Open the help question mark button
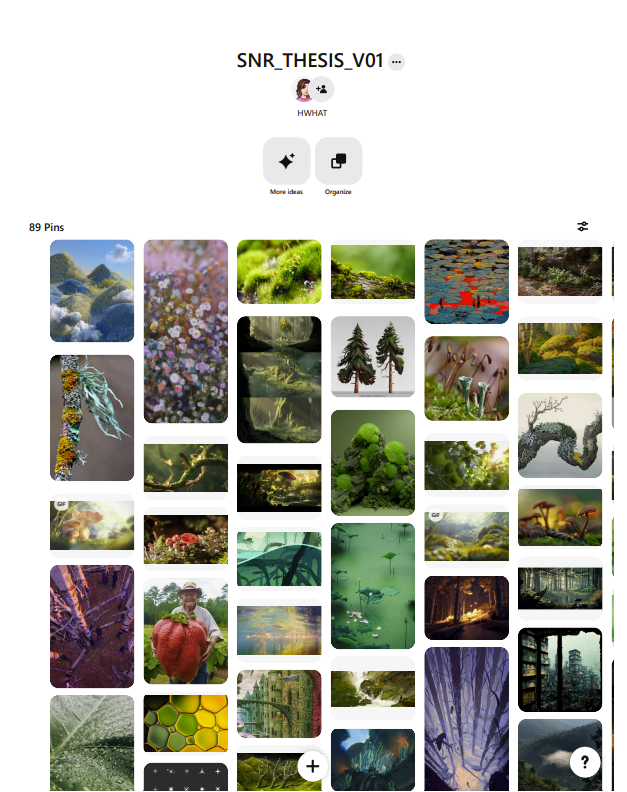 pyautogui.click(x=585, y=762)
